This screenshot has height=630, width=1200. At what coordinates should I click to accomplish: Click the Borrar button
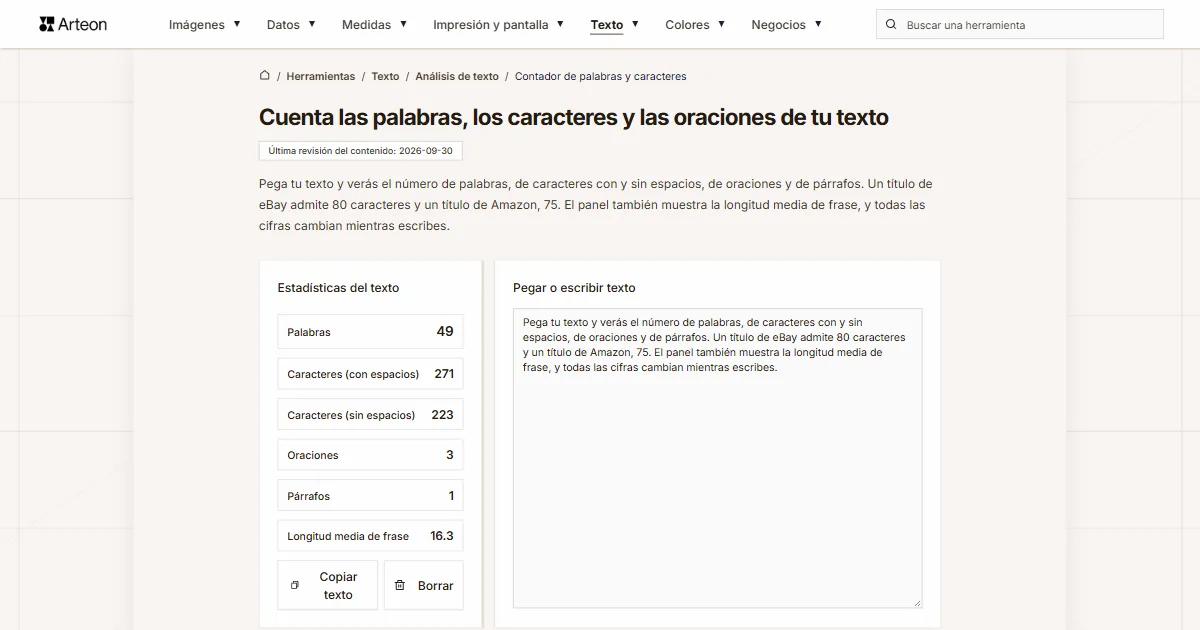[x=424, y=585]
